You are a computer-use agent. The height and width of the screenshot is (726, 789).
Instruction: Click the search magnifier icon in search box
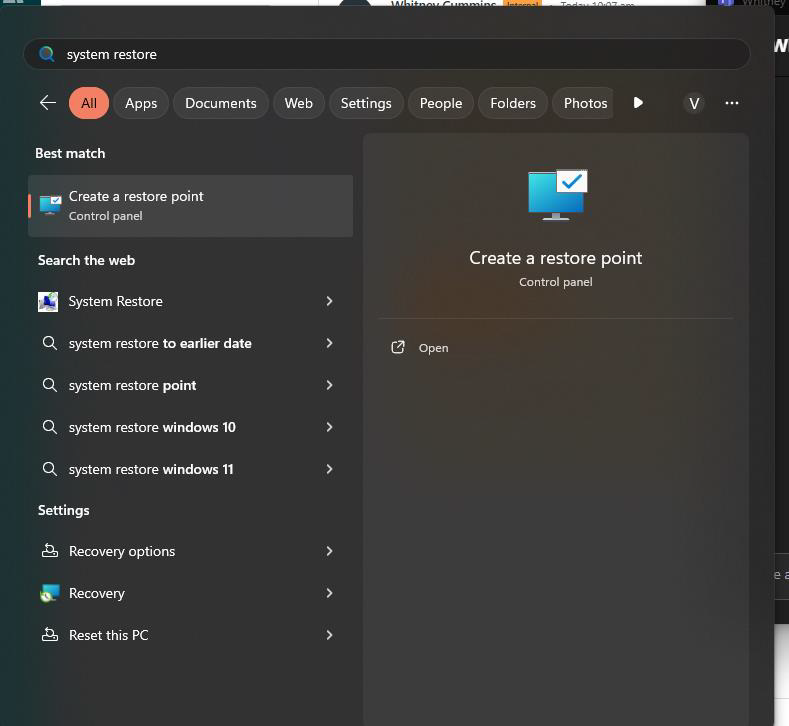click(x=46, y=54)
